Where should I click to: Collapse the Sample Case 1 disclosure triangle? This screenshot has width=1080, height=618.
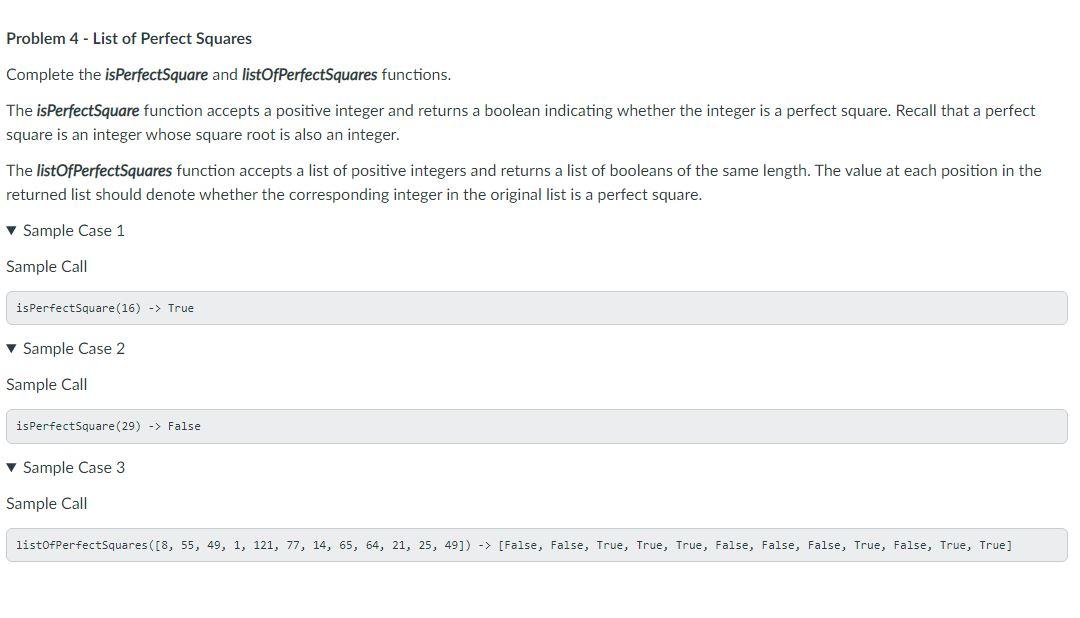(x=11, y=230)
